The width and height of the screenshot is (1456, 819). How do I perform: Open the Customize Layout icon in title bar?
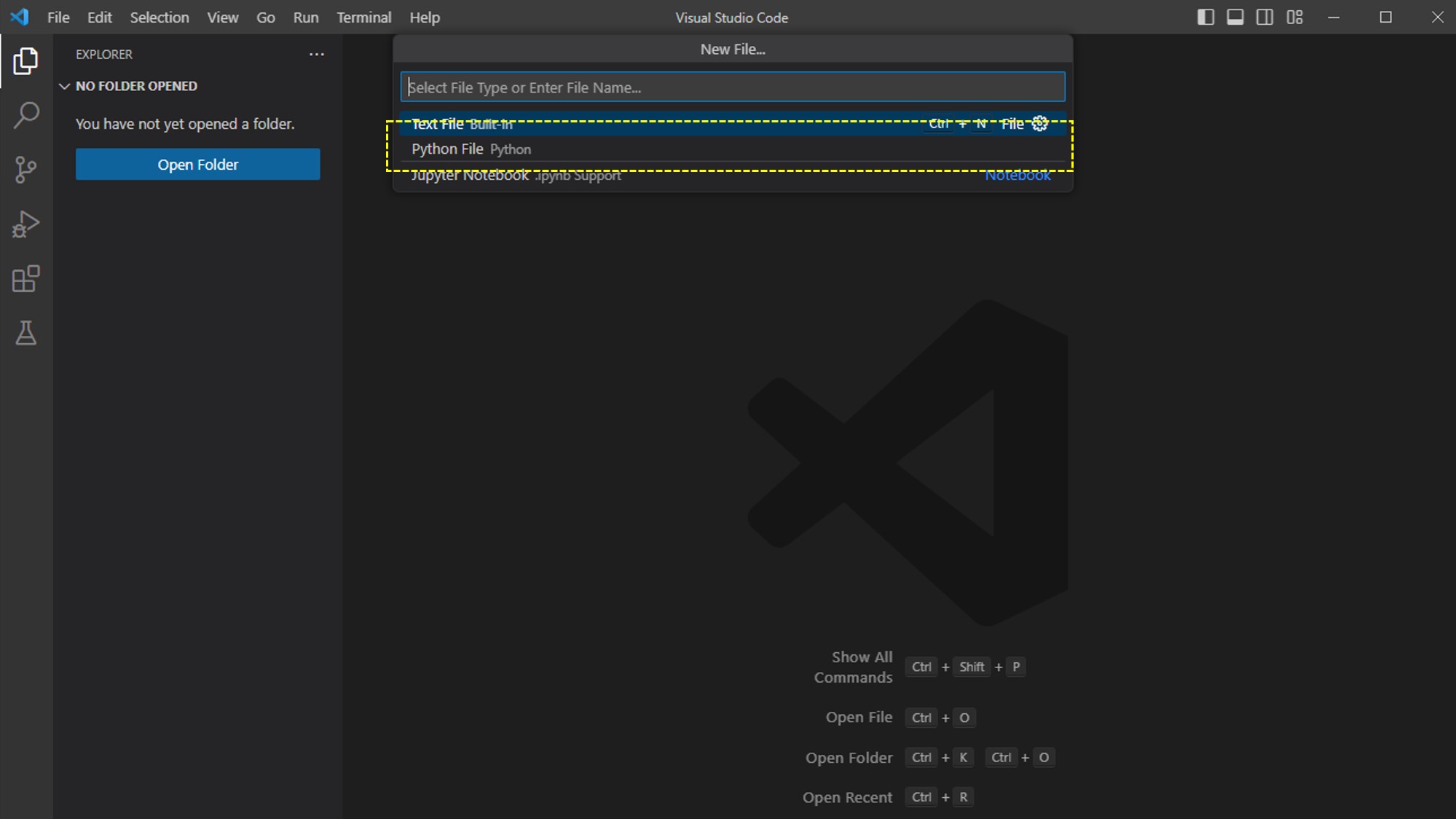(x=1295, y=17)
